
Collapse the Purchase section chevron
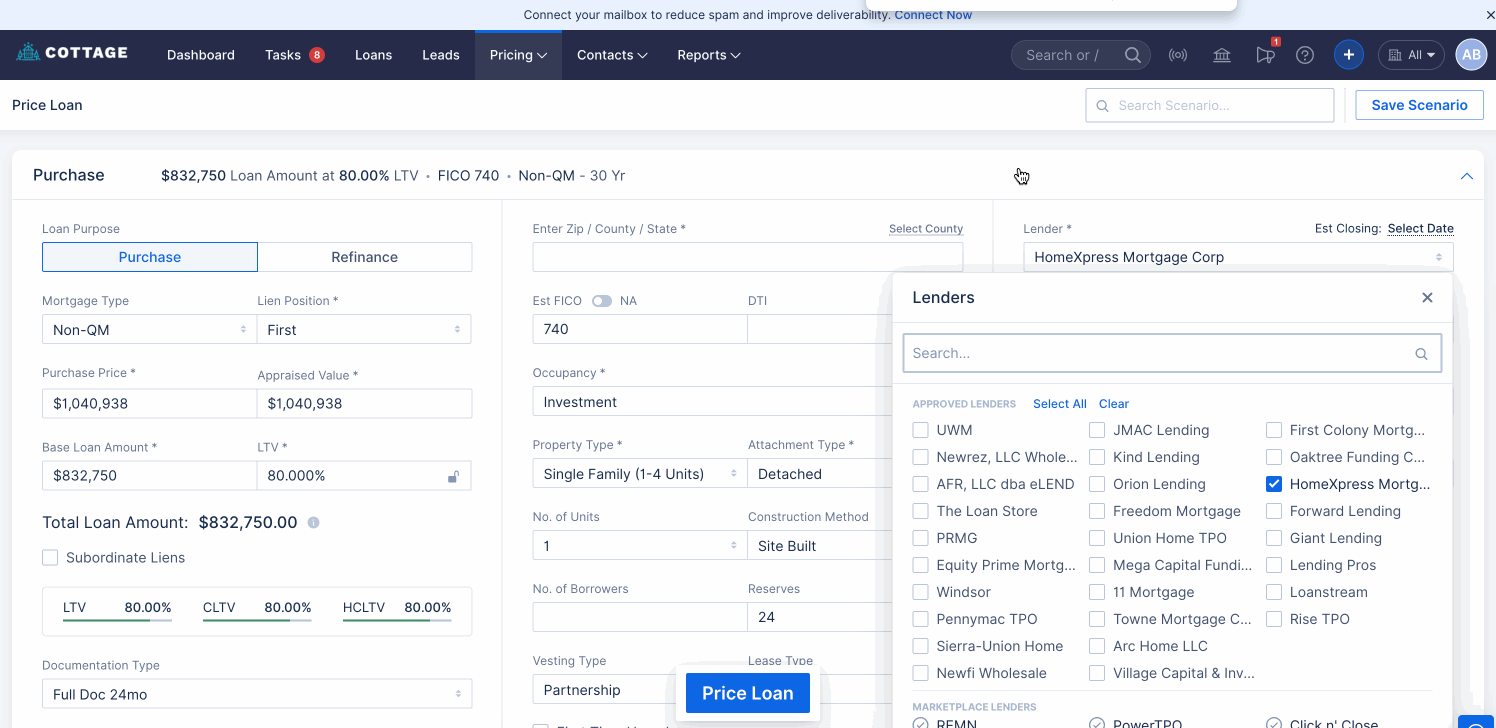click(1467, 176)
